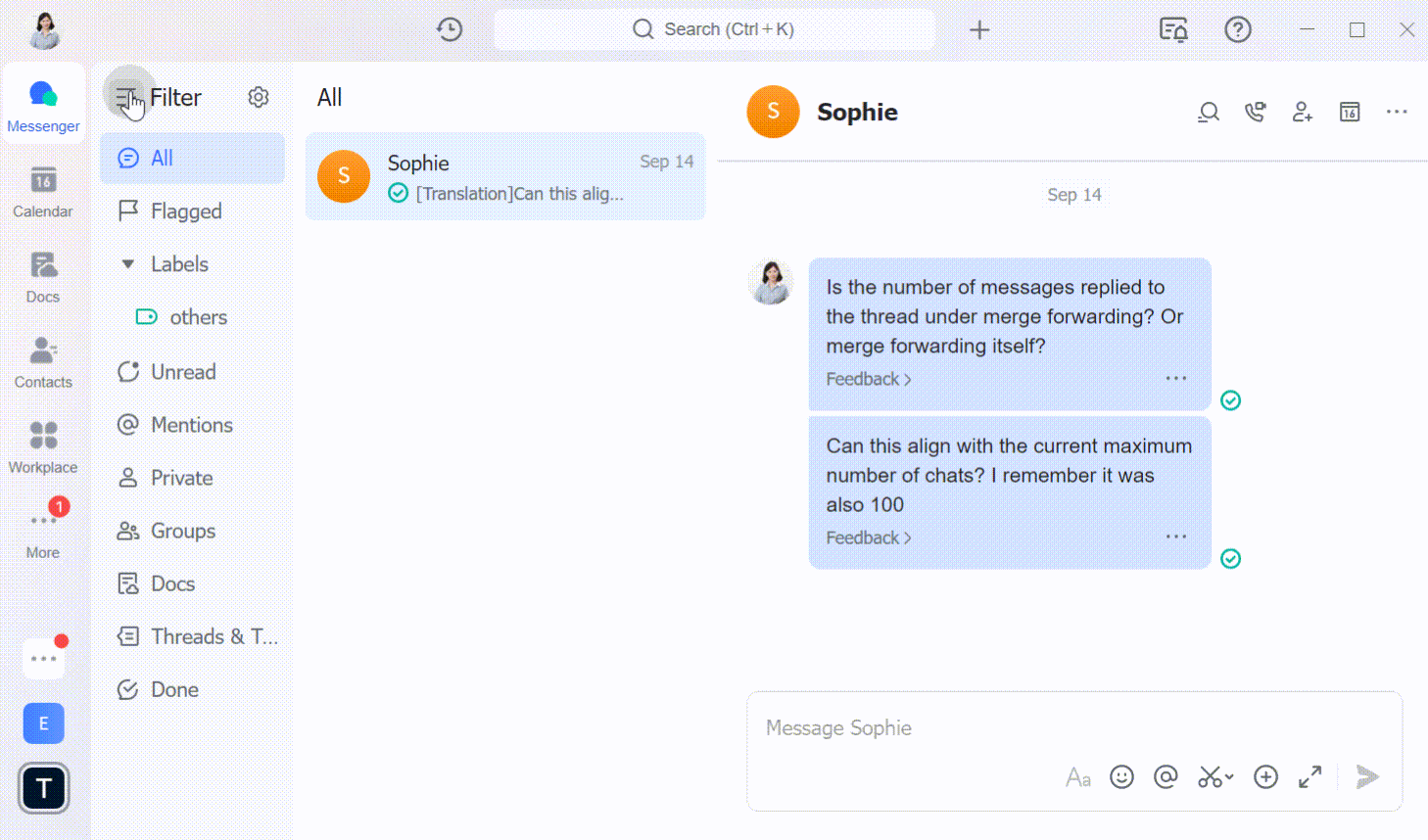Open text formatting with the Aa icon
This screenshot has height=840, width=1428.
click(1077, 776)
